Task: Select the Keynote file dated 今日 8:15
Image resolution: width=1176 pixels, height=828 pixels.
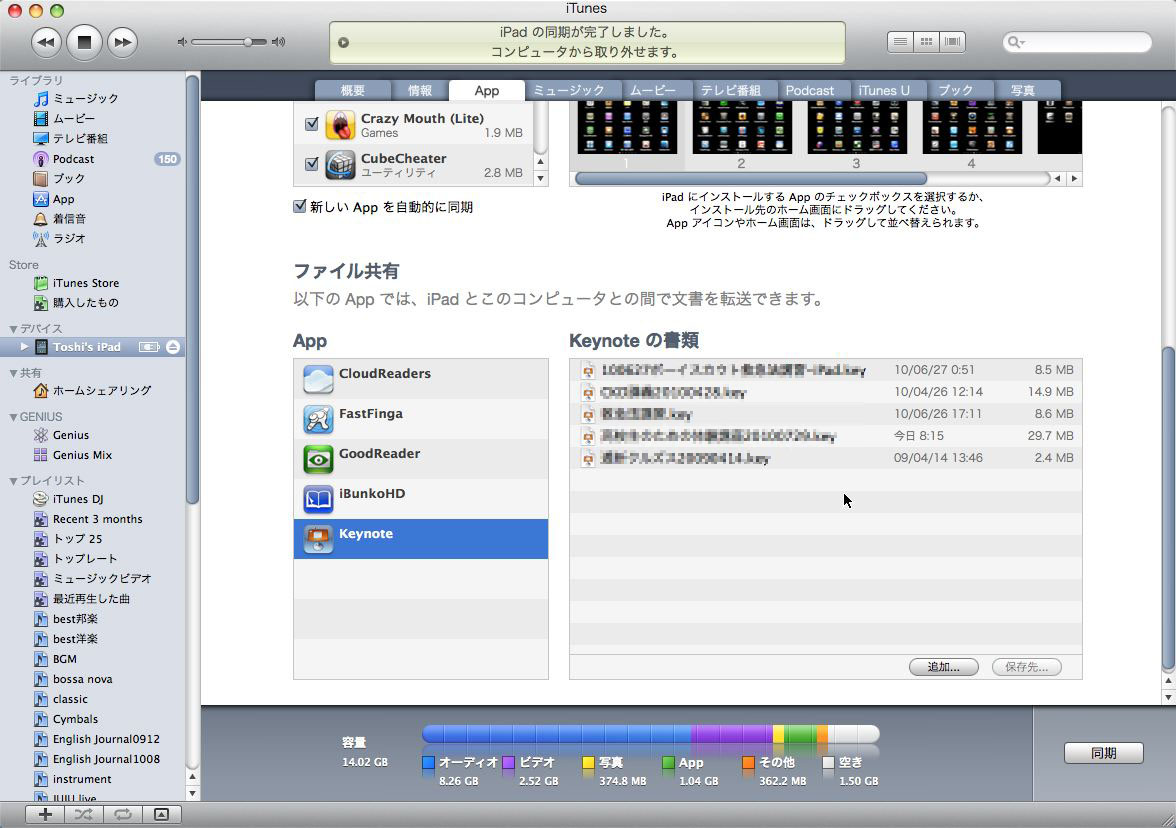Action: coord(826,436)
